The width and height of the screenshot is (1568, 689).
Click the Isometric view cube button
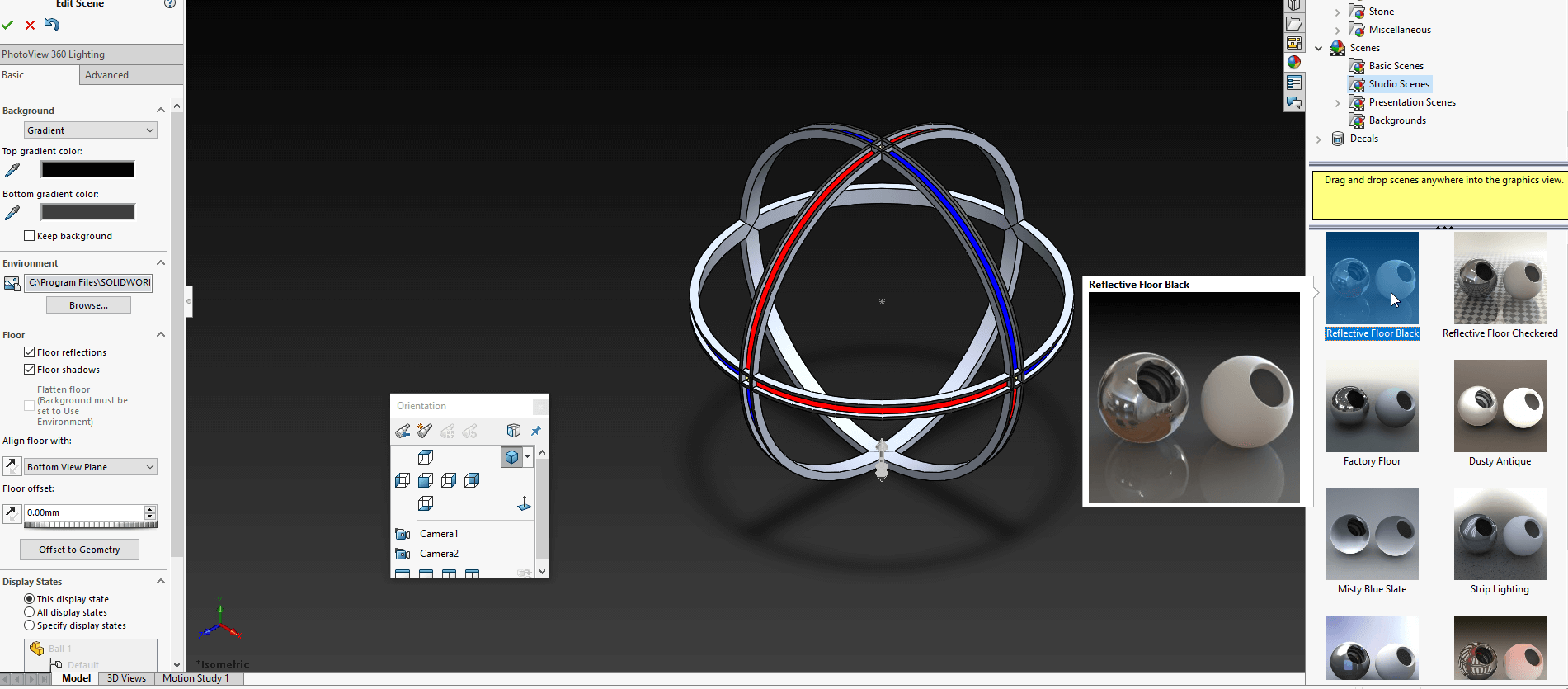[x=511, y=457]
